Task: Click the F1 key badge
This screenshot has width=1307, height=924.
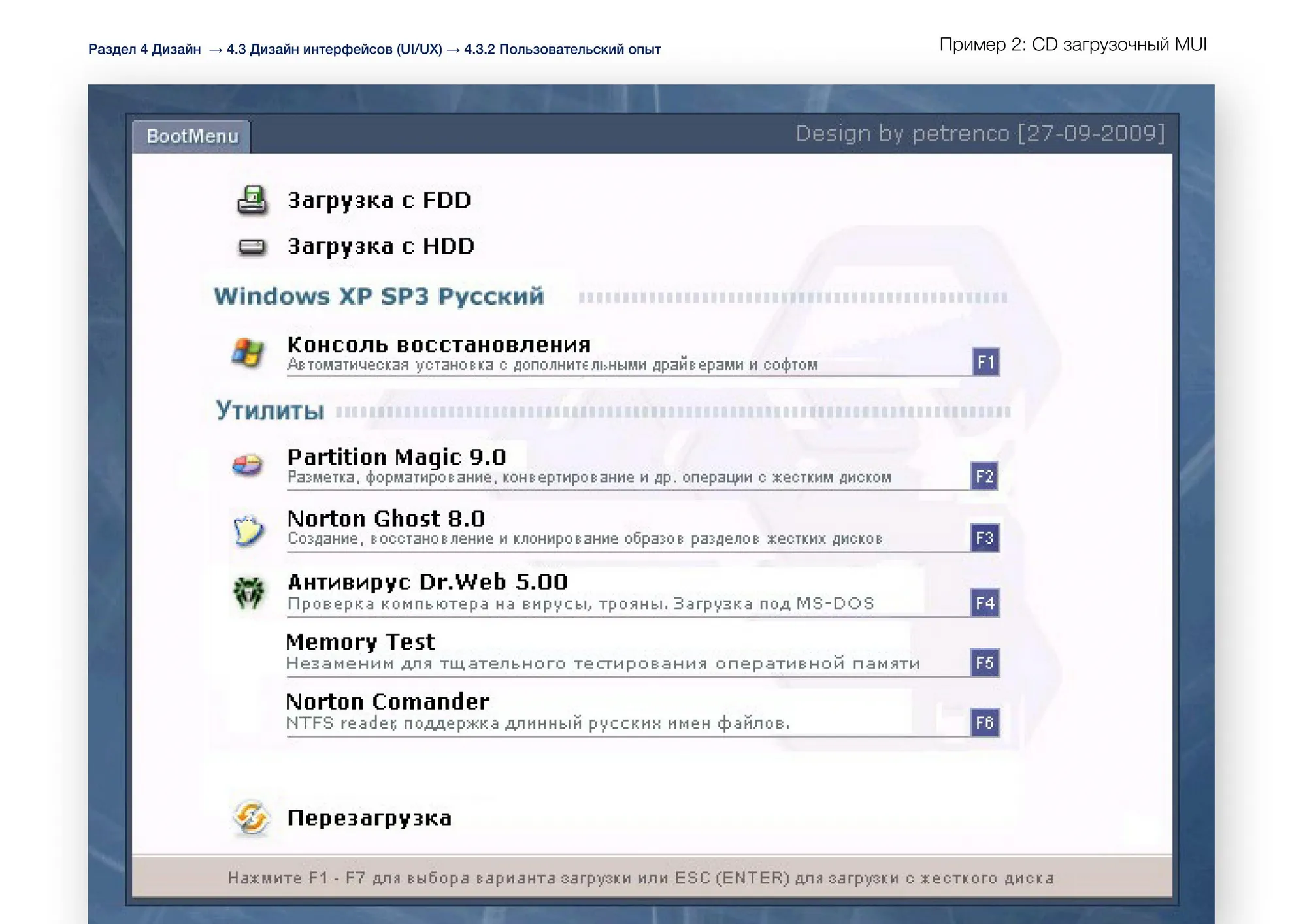Action: click(985, 361)
